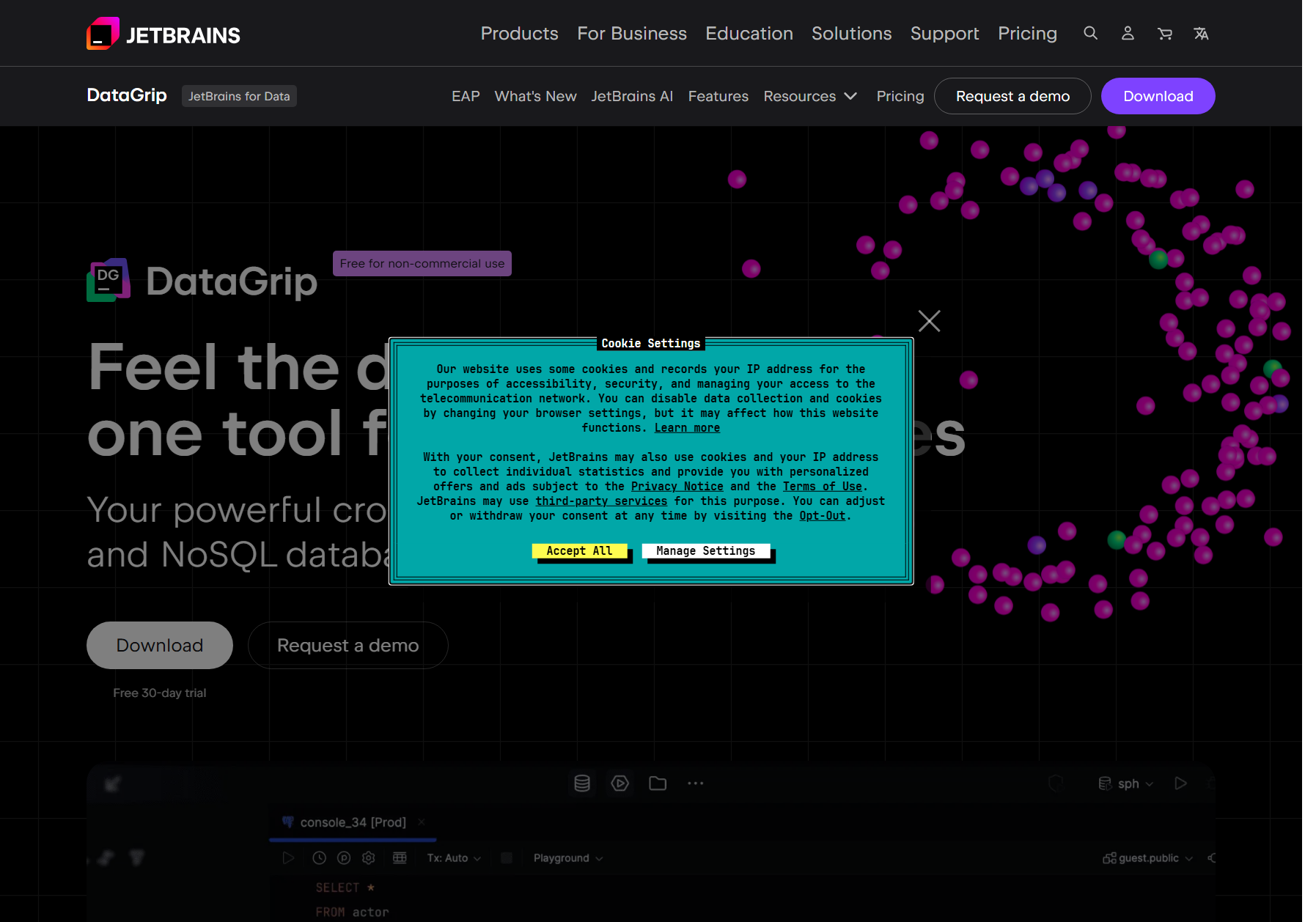Open the What's New link
The image size is (1316, 922).
point(535,96)
